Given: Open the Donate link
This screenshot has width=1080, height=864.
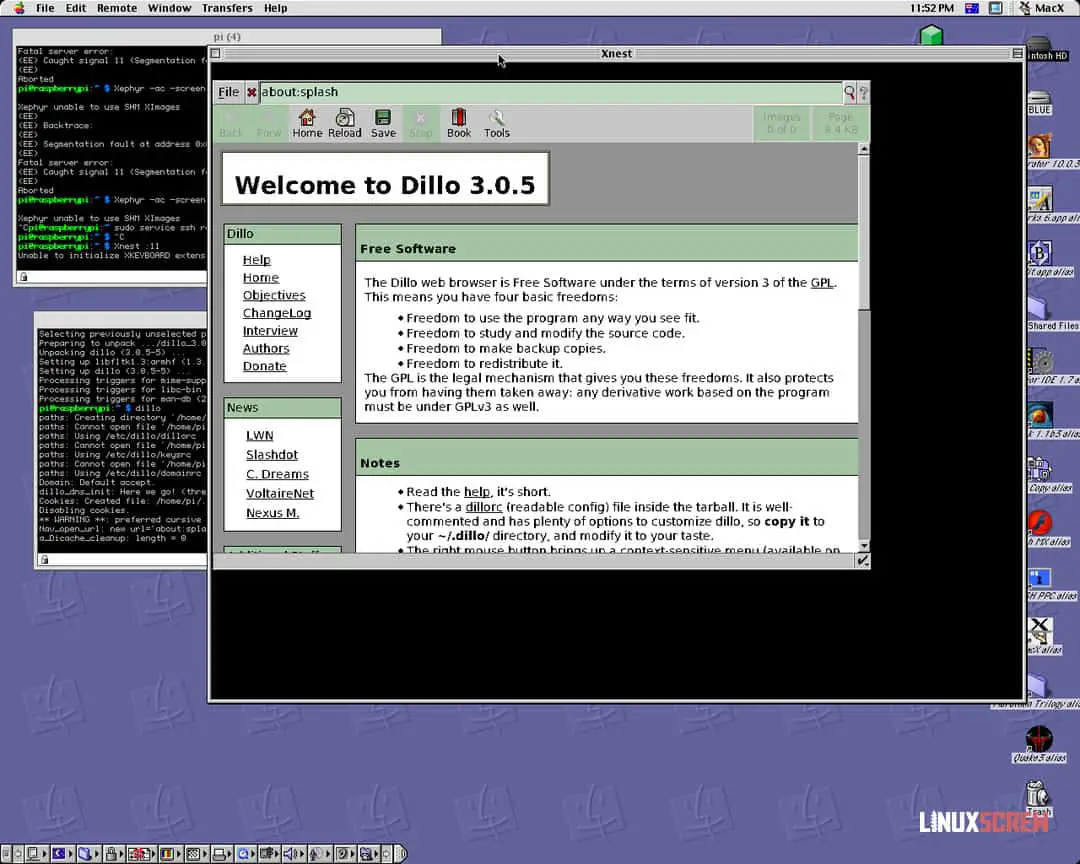Looking at the screenshot, I should pos(264,366).
